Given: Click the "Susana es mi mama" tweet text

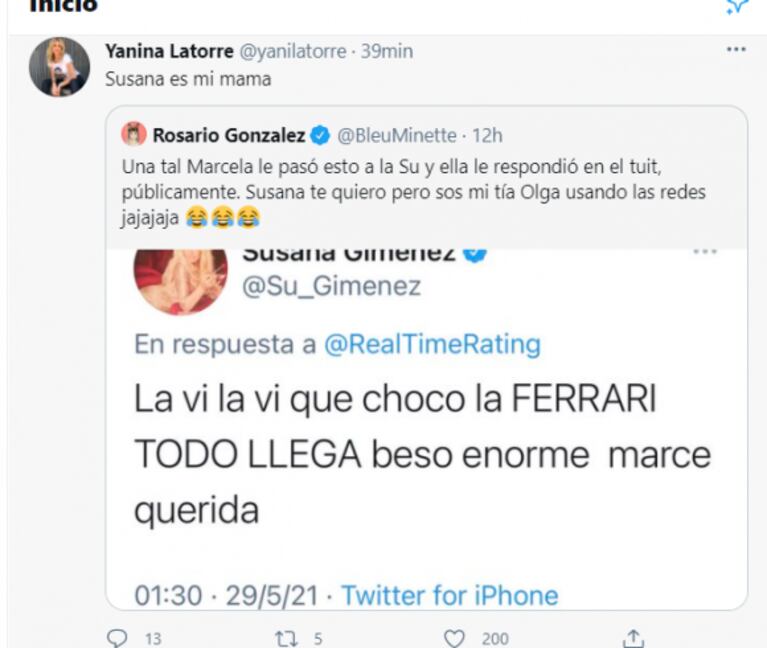Looking at the screenshot, I should 188,79.
